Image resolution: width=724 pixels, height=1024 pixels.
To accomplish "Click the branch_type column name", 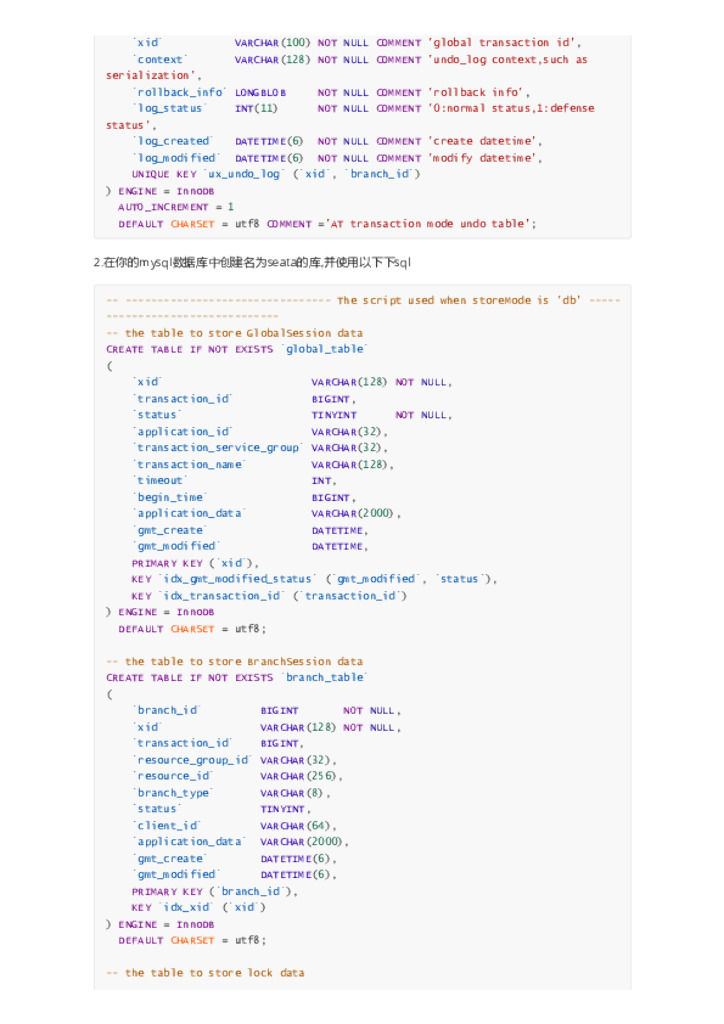I will (x=173, y=793).
